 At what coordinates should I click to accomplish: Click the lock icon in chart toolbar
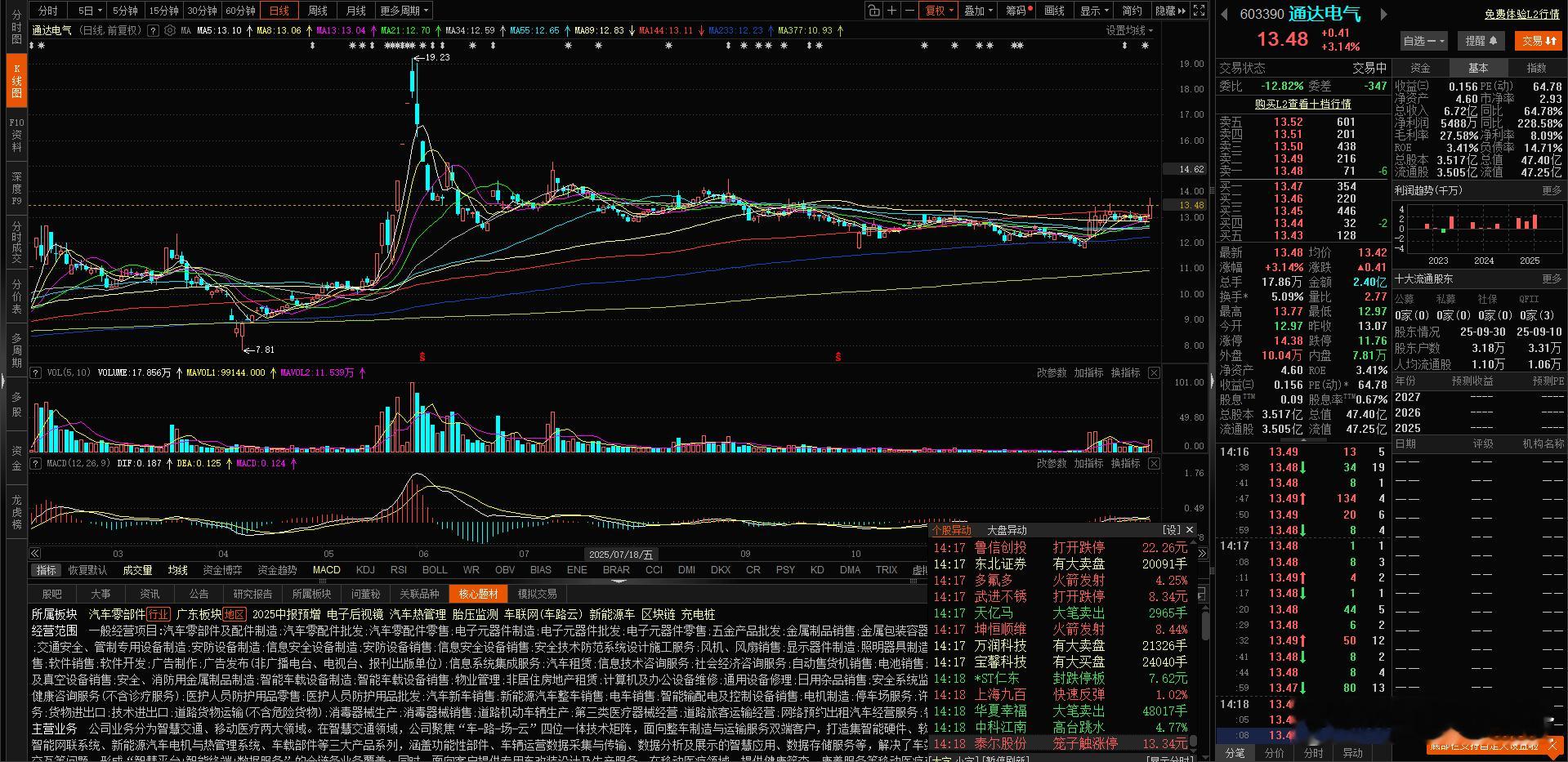tap(873, 11)
